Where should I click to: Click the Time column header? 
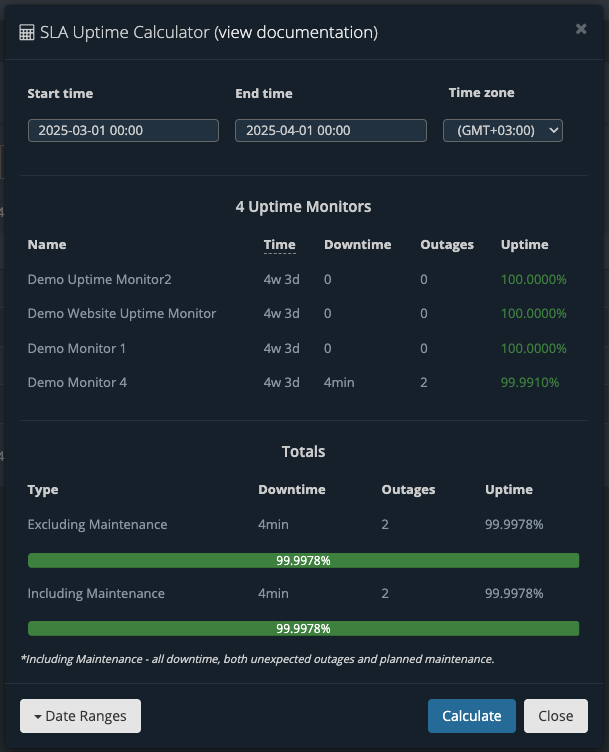point(280,245)
